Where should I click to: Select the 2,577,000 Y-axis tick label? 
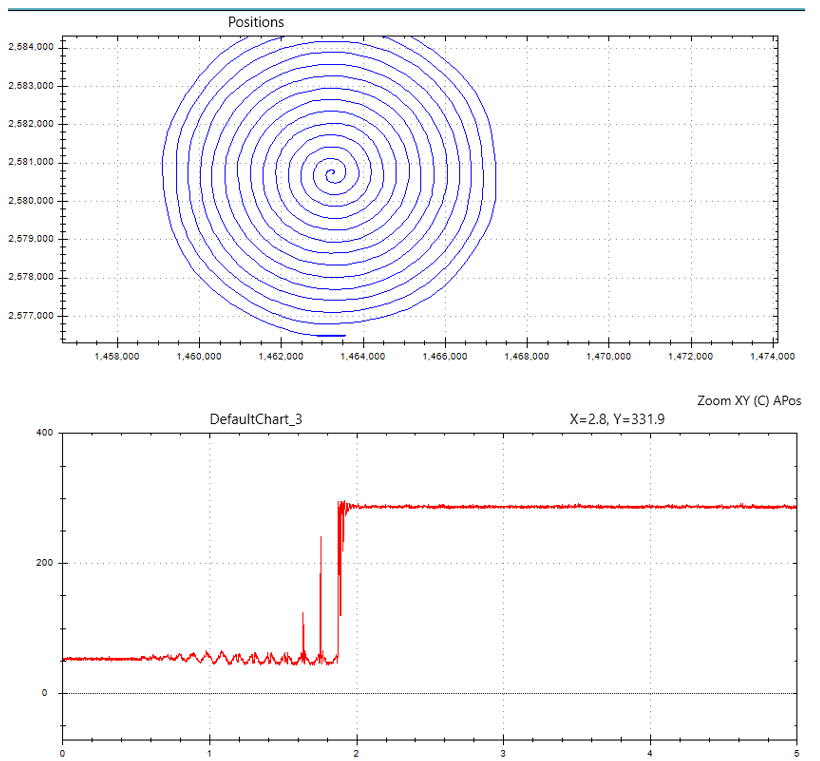31,315
